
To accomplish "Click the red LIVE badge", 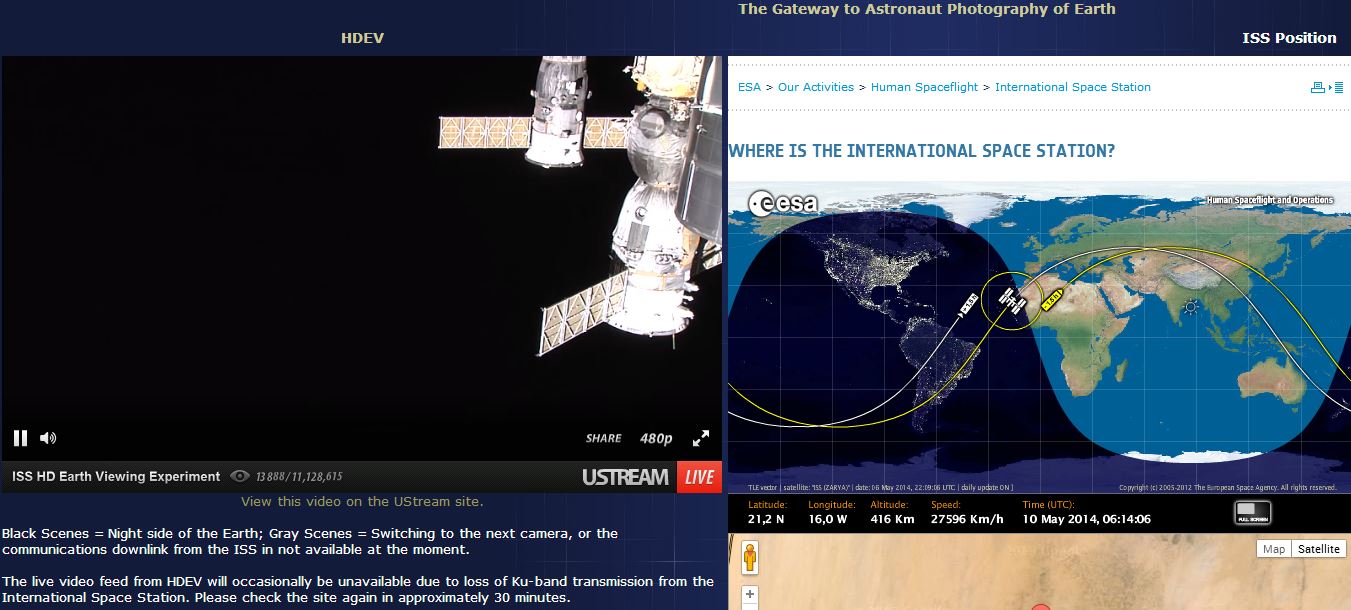I will click(x=699, y=477).
